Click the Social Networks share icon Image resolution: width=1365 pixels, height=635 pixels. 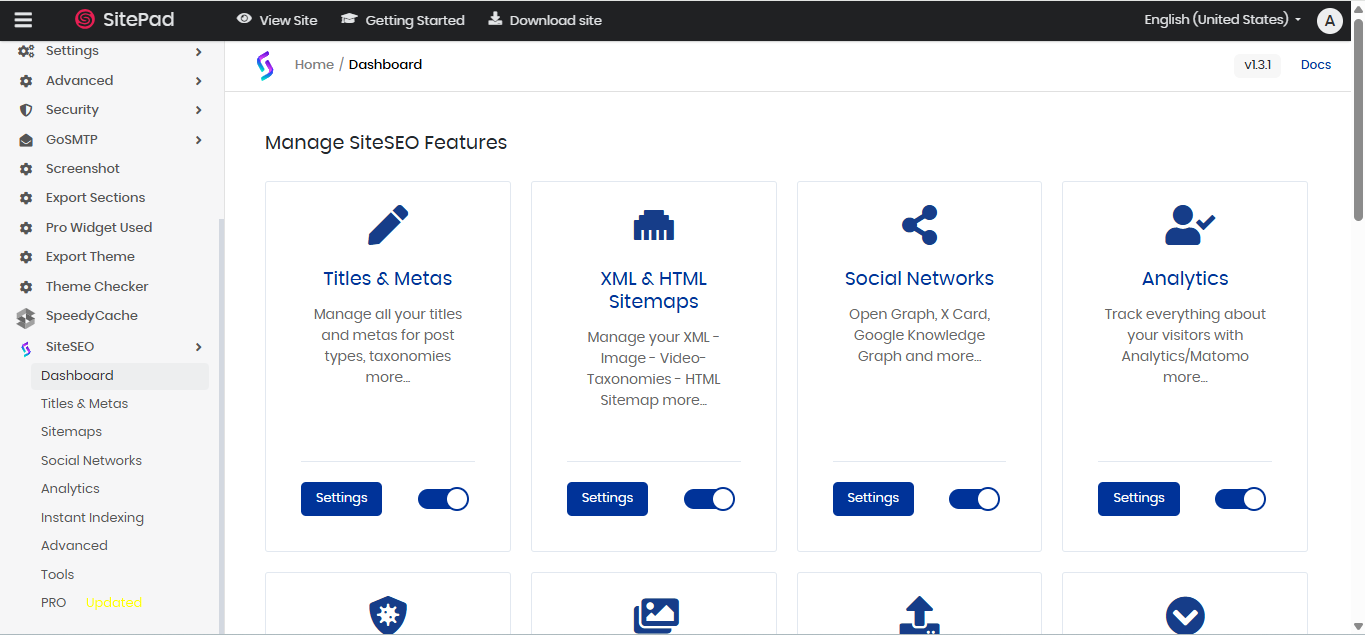(x=919, y=225)
